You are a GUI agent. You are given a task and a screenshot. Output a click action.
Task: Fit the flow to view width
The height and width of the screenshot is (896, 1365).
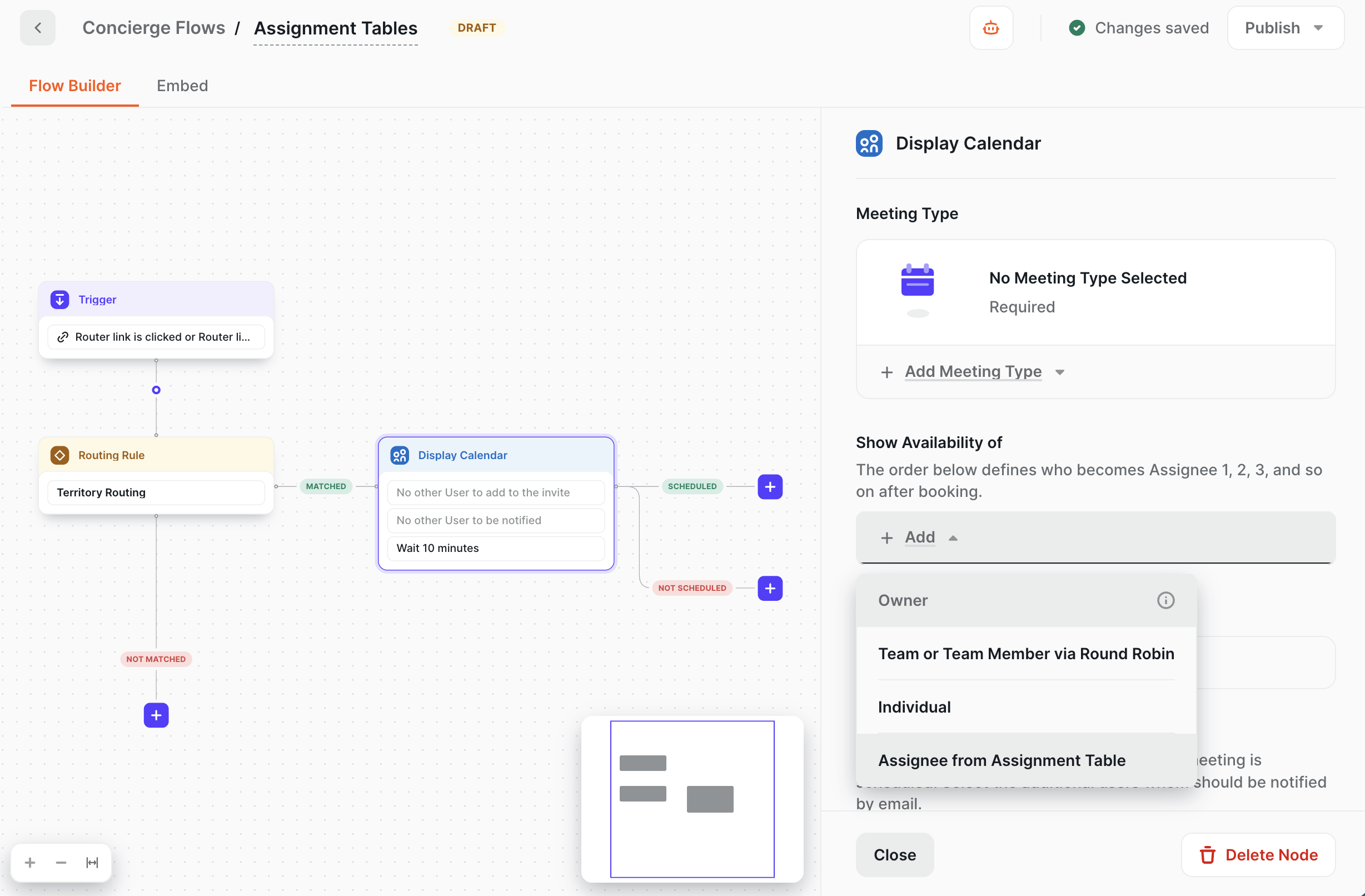pos(92,862)
